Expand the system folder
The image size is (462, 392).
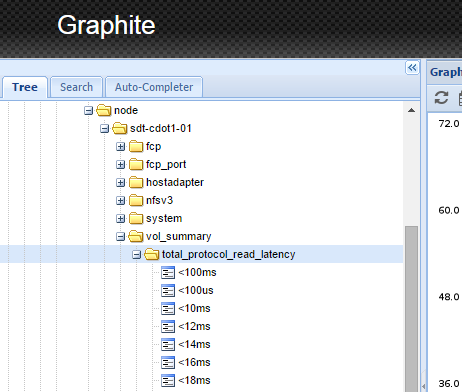(120, 218)
